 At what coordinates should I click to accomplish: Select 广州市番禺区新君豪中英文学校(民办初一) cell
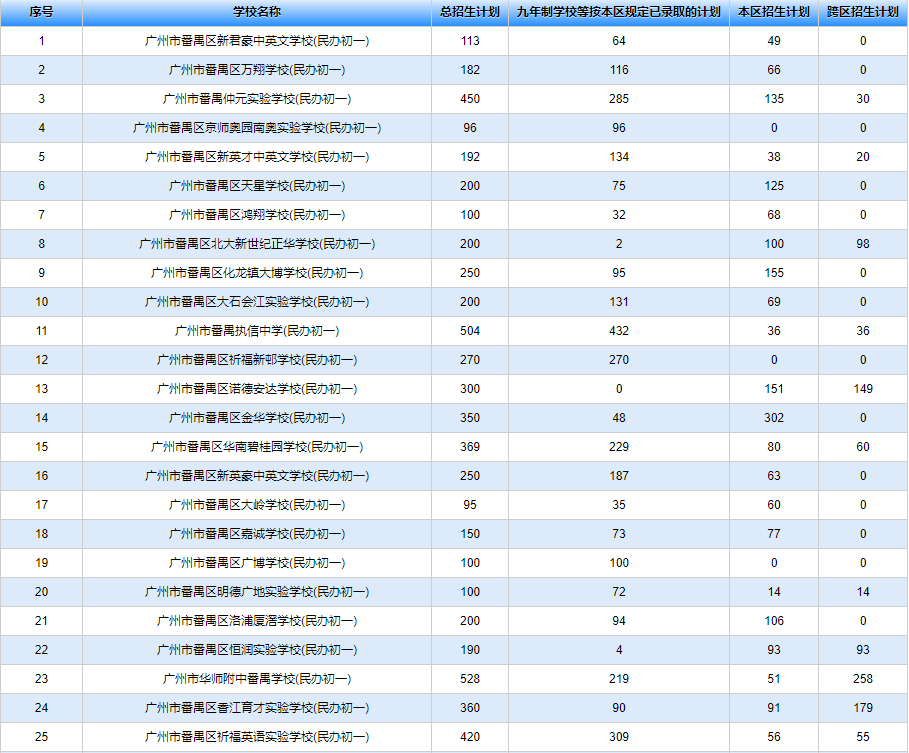click(x=257, y=41)
